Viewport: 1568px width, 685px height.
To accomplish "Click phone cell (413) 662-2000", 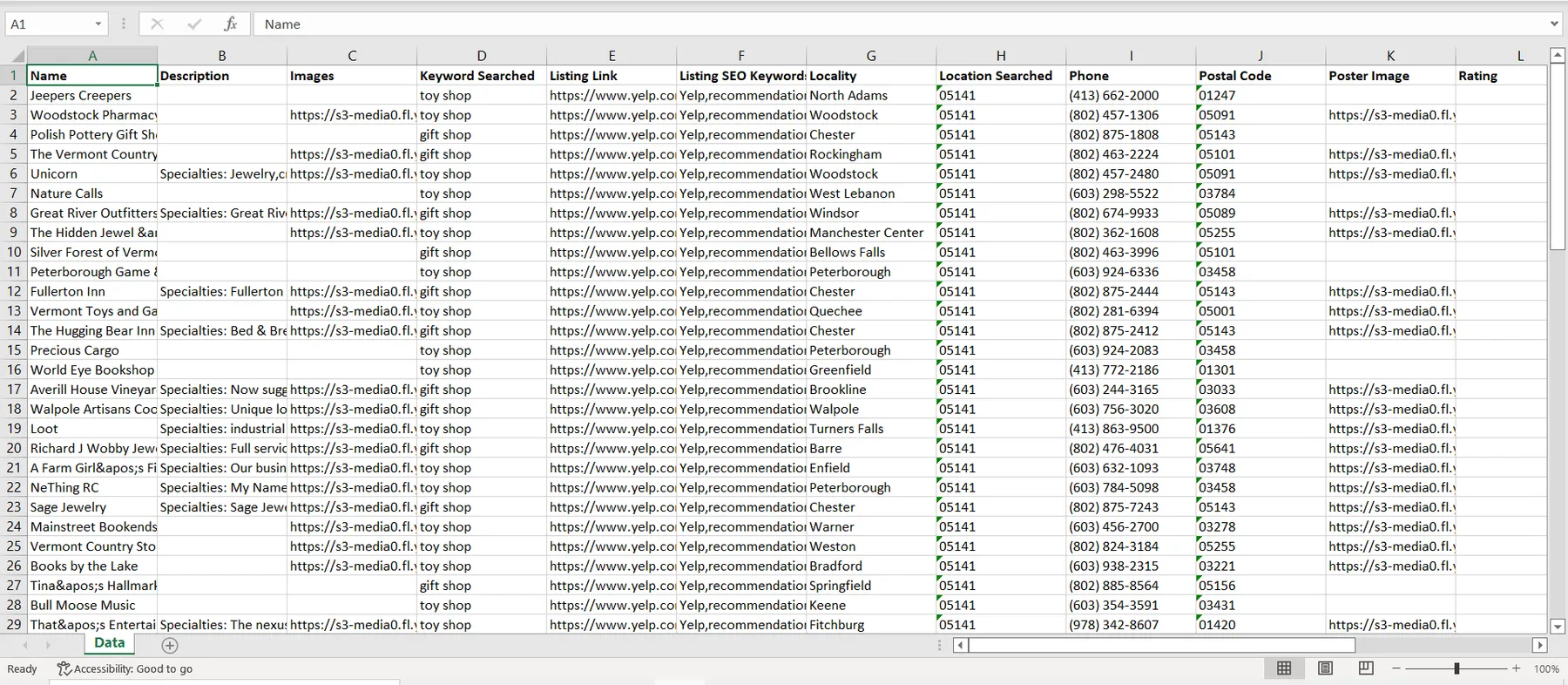I will coord(1131,96).
